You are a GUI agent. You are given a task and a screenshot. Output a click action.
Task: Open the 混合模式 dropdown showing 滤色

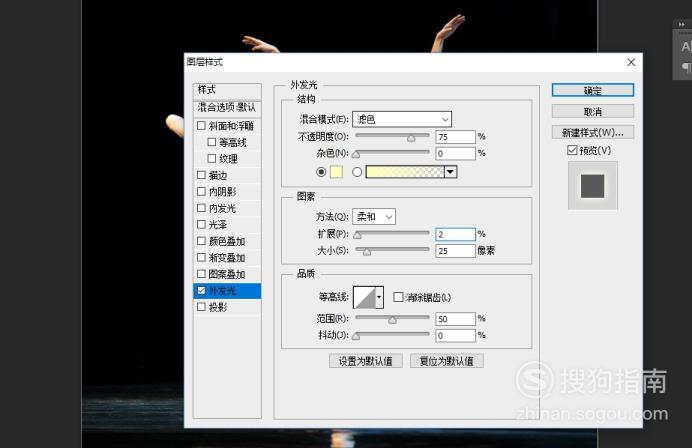click(402, 119)
